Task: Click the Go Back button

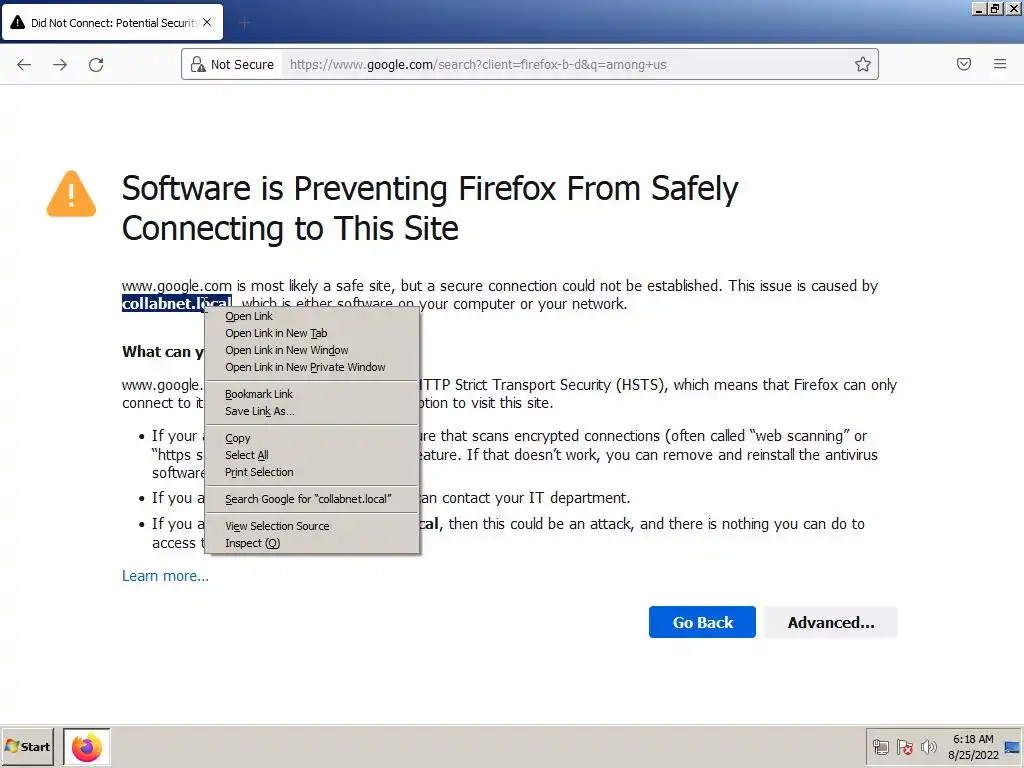Action: point(702,622)
